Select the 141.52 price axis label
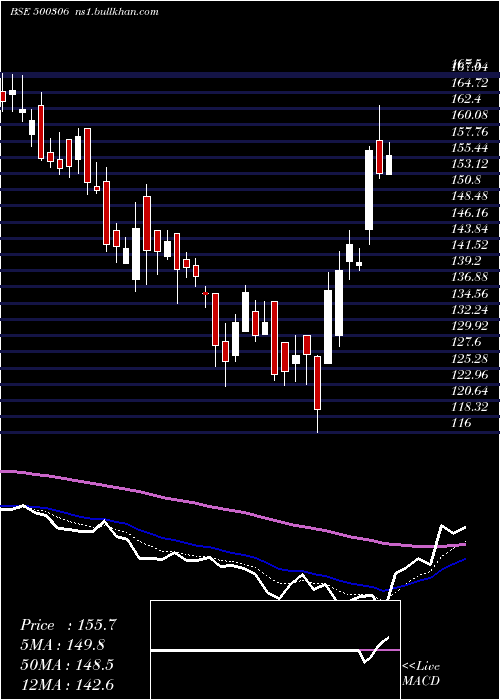This screenshot has height=700, width=500. 470,245
